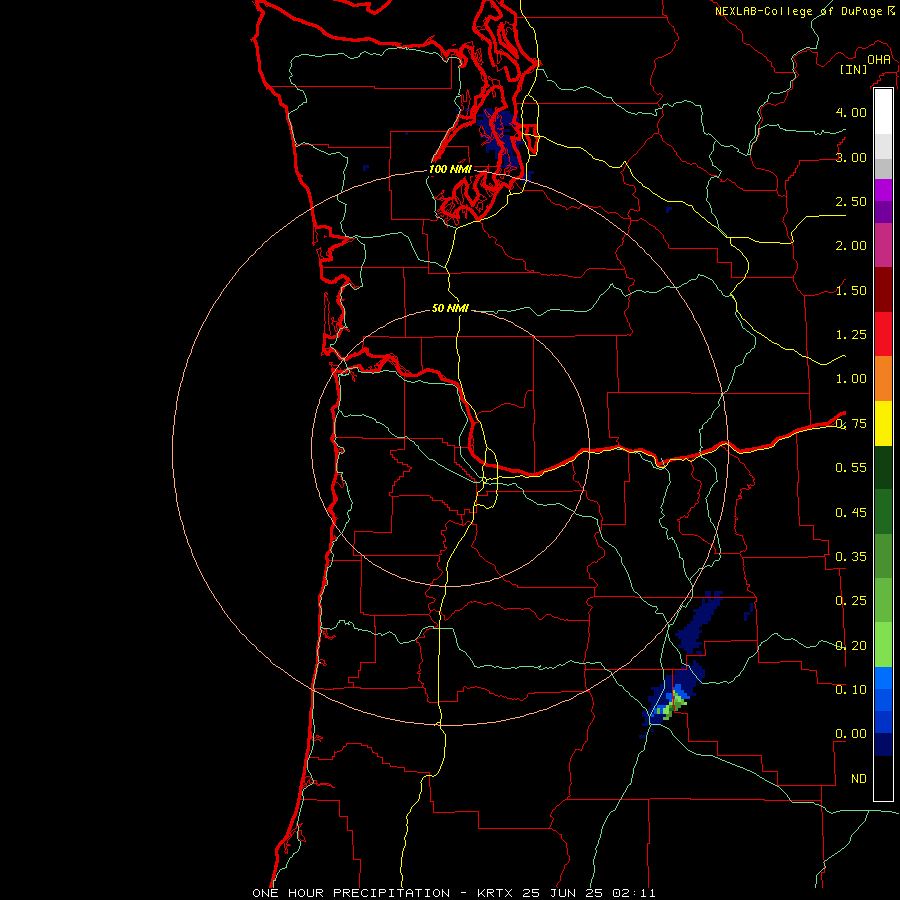Viewport: 900px width, 900px height.
Task: Click the 0.10 legend value
Action: (x=851, y=690)
